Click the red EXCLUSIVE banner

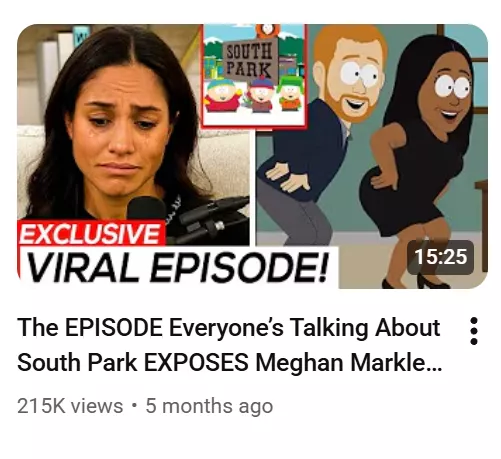point(91,233)
